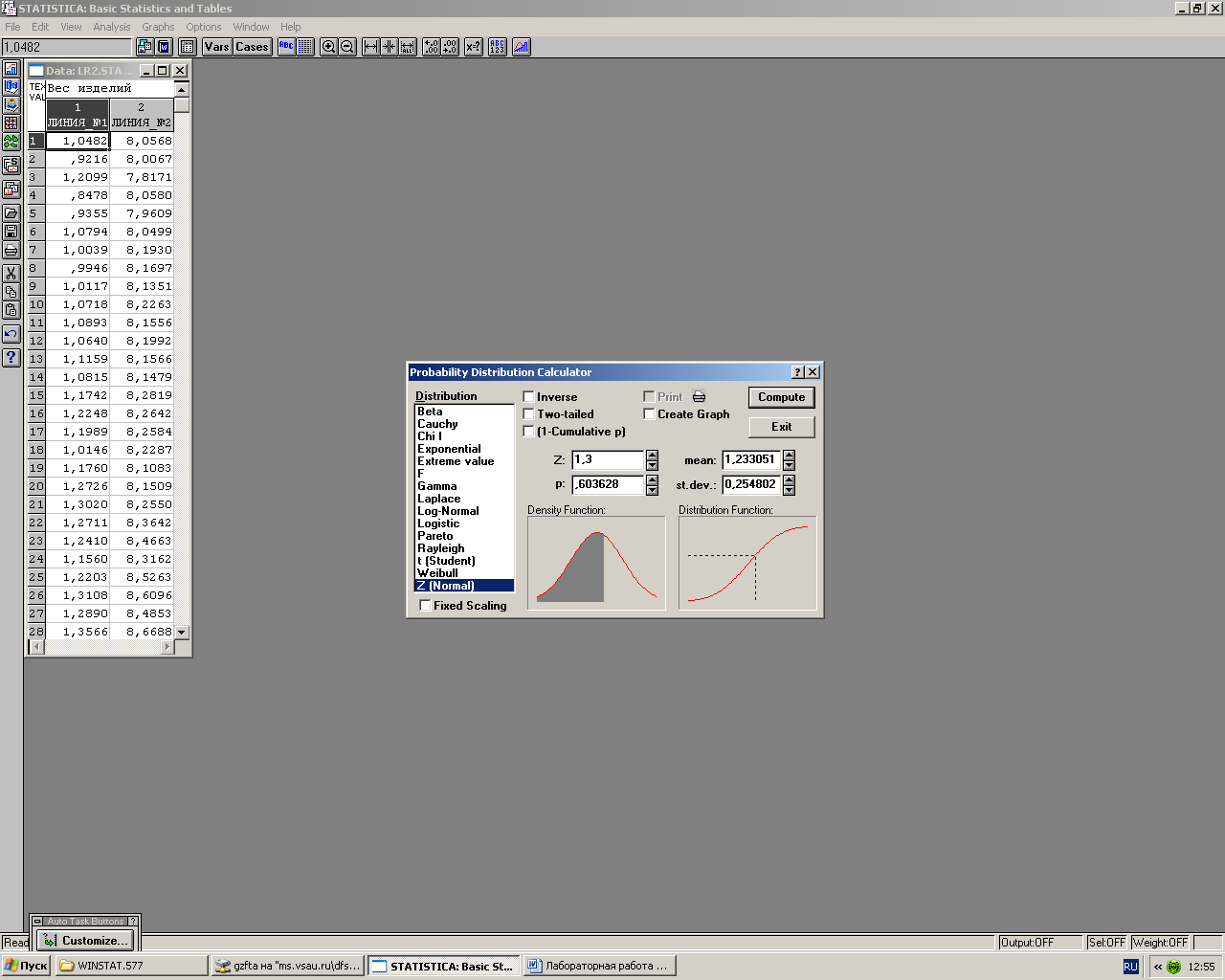
Task: Click the p input field
Action: pos(609,484)
